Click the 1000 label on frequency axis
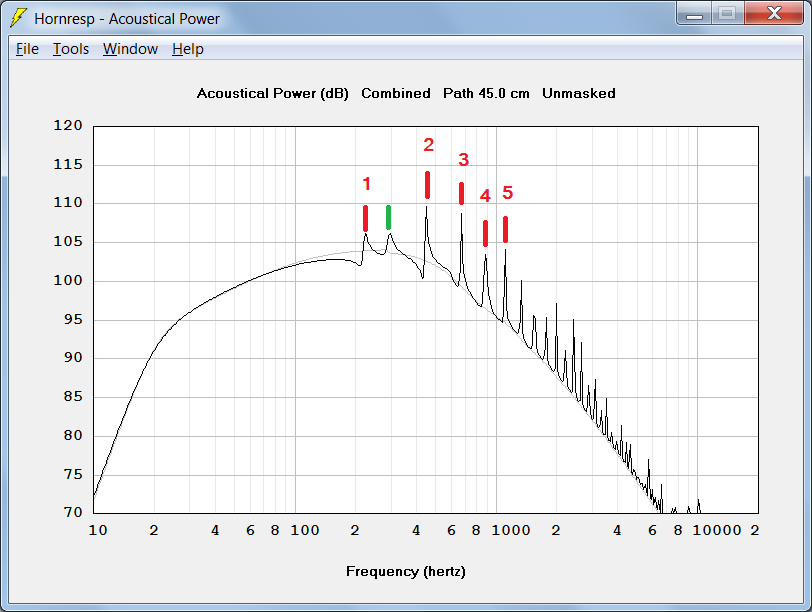The image size is (812, 612). (x=511, y=530)
